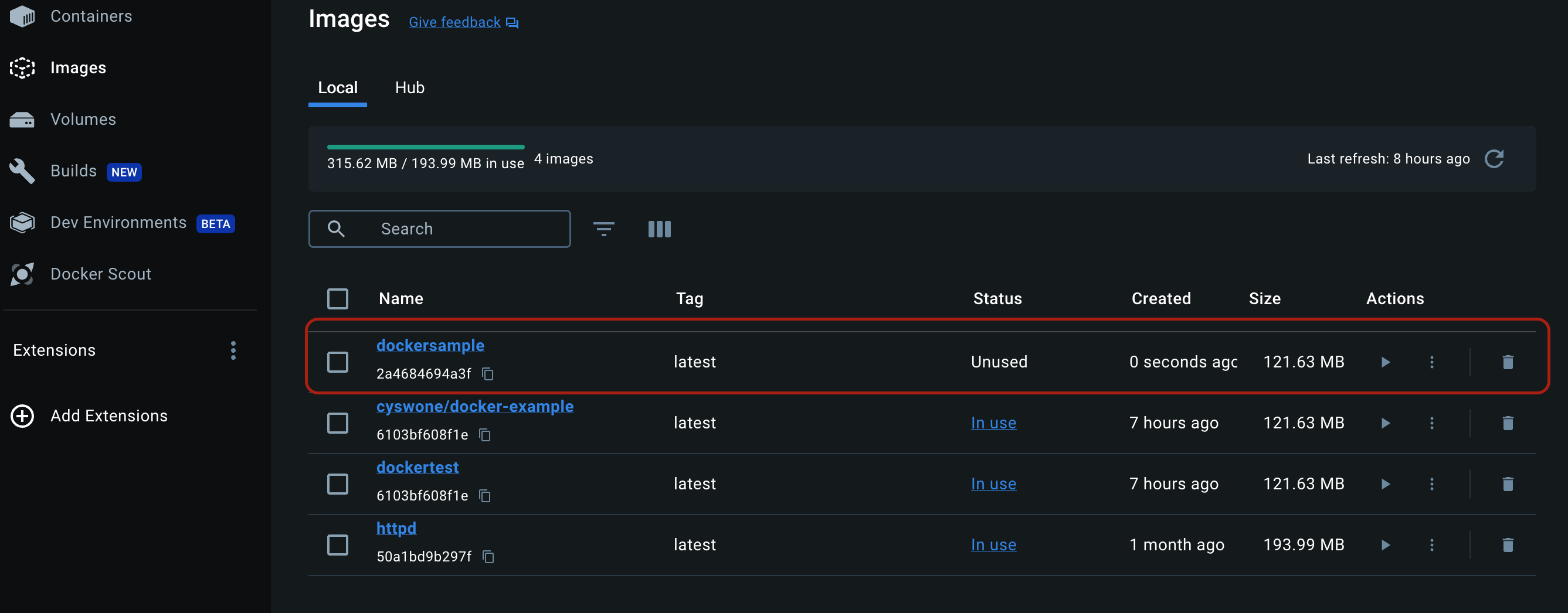Switch to the Local tab
Image resolution: width=1568 pixels, height=613 pixels.
pos(337,88)
